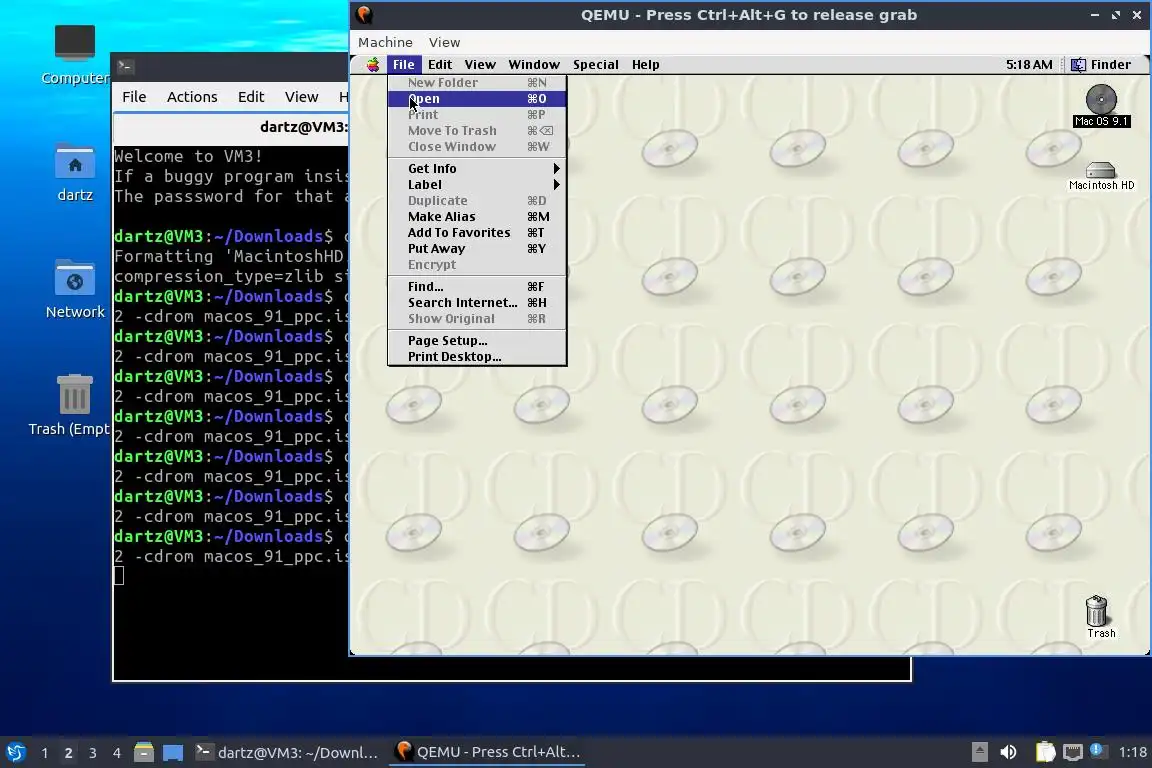Switch to workspace 1
The height and width of the screenshot is (768, 1152).
click(x=45, y=753)
